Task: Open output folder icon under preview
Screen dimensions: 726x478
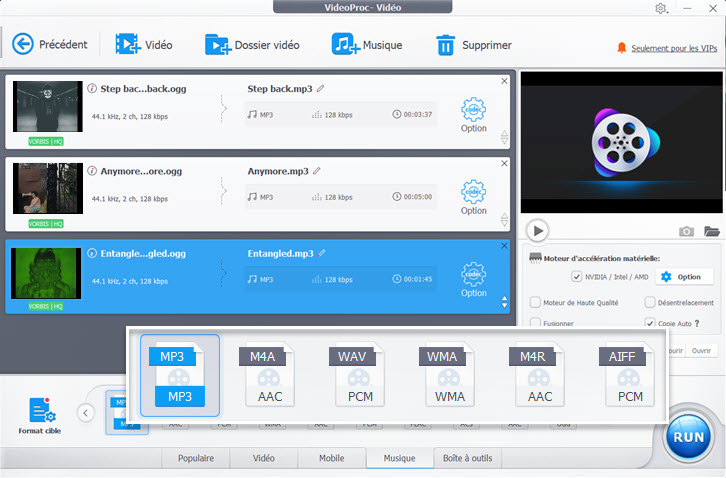Action: click(712, 231)
